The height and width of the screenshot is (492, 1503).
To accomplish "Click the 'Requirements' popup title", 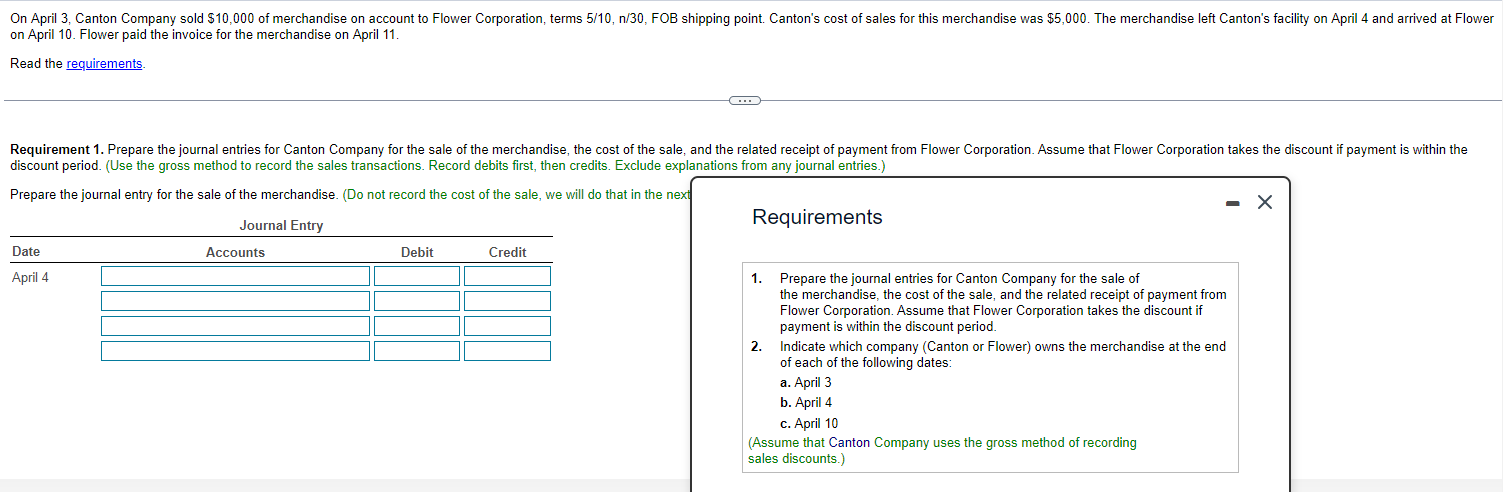I will click(817, 217).
